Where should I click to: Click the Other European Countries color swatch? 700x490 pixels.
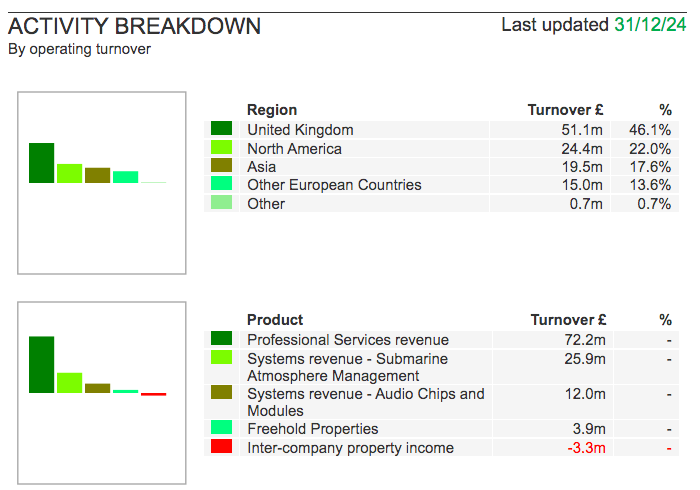point(221,184)
